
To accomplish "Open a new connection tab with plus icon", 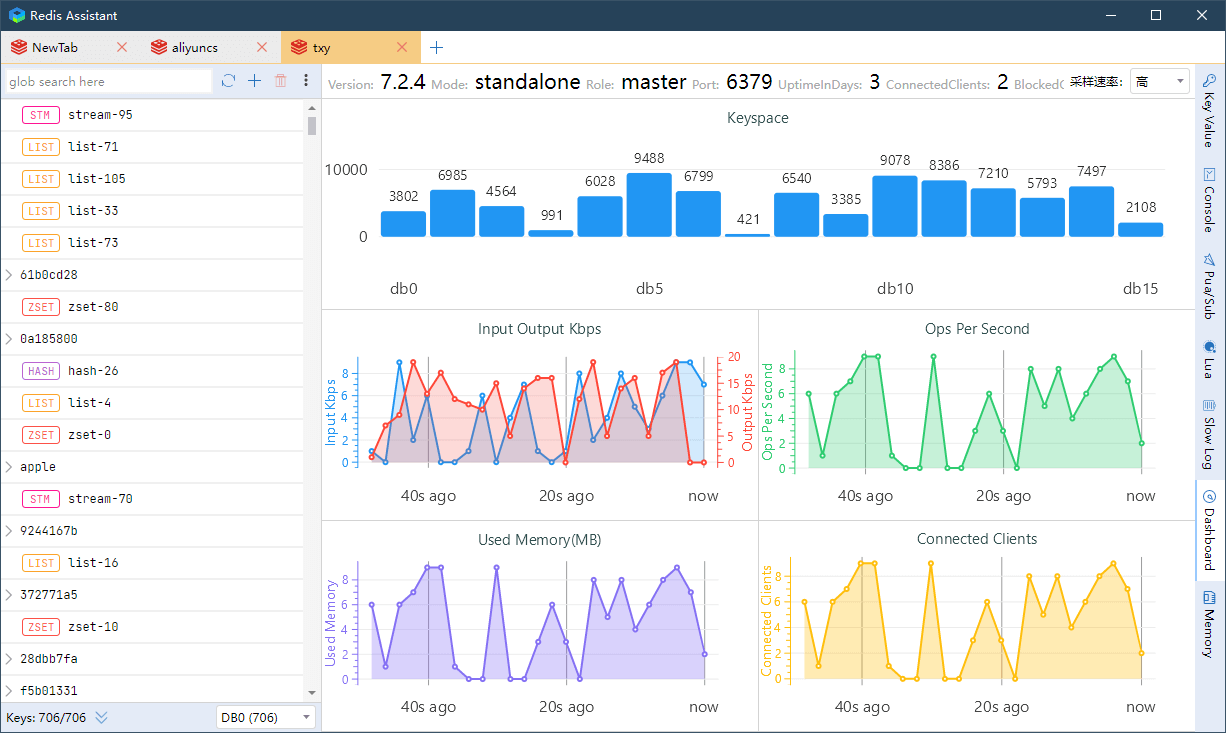I will pyautogui.click(x=436, y=47).
